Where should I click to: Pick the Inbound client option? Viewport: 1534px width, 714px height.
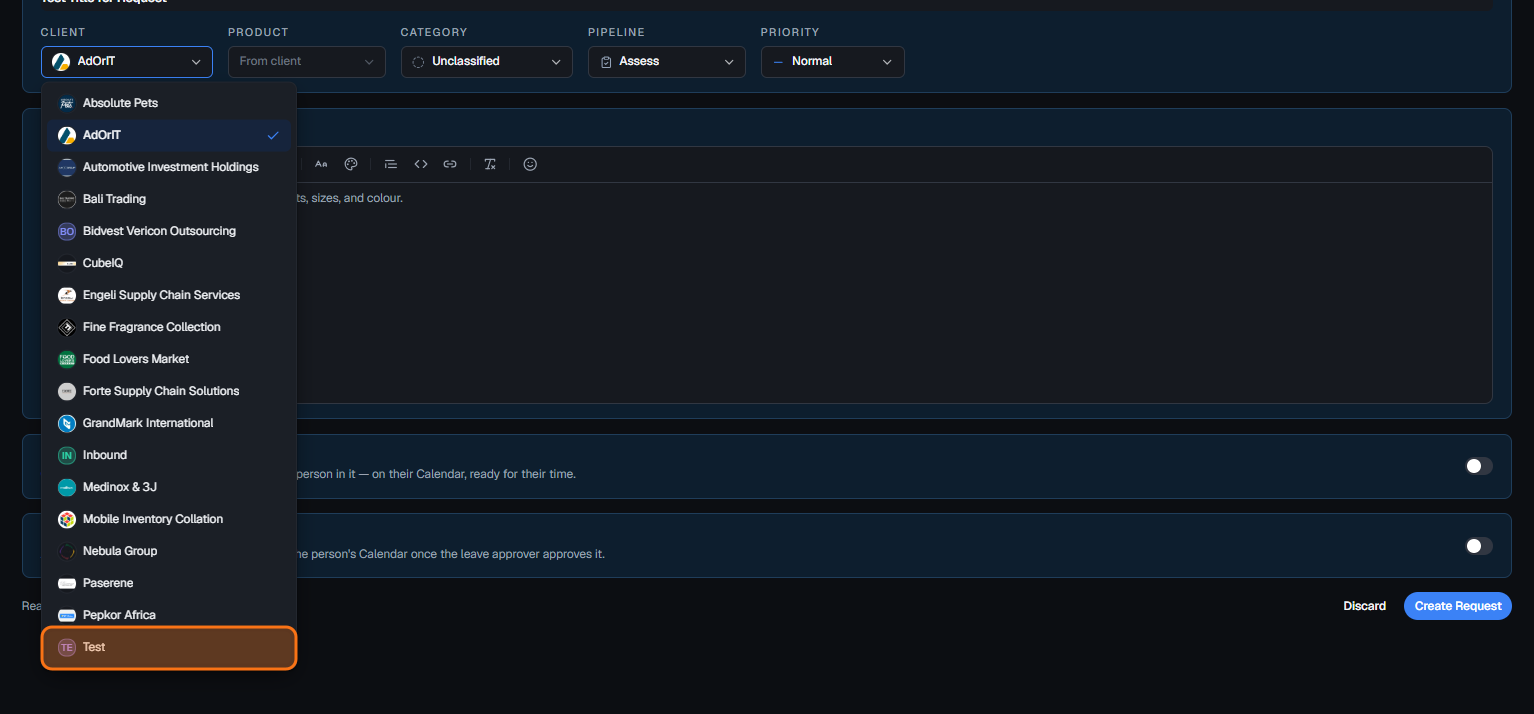click(169, 455)
